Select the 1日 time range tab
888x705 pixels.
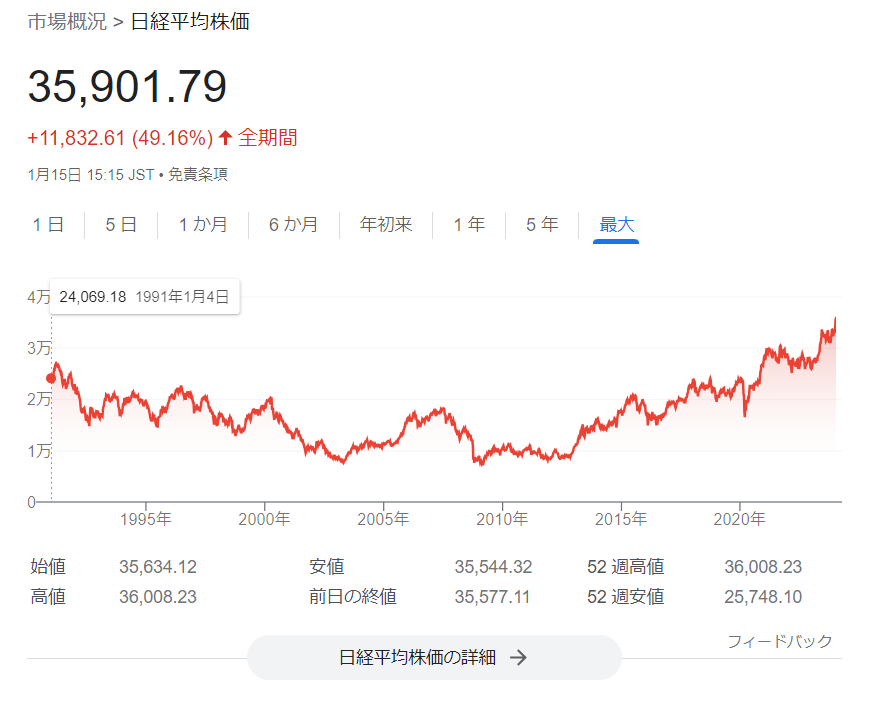(x=48, y=225)
